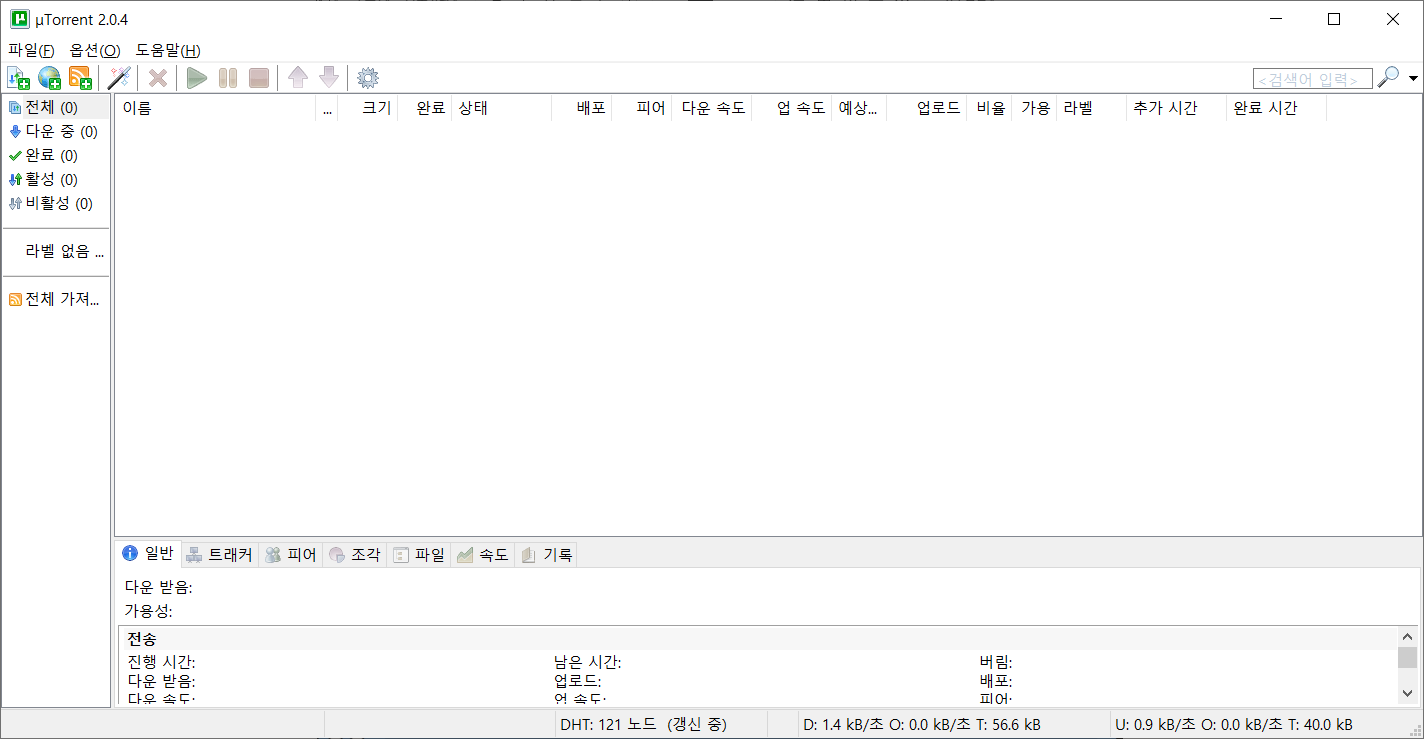
Task: Switch to the 속도 tab
Action: pos(482,555)
